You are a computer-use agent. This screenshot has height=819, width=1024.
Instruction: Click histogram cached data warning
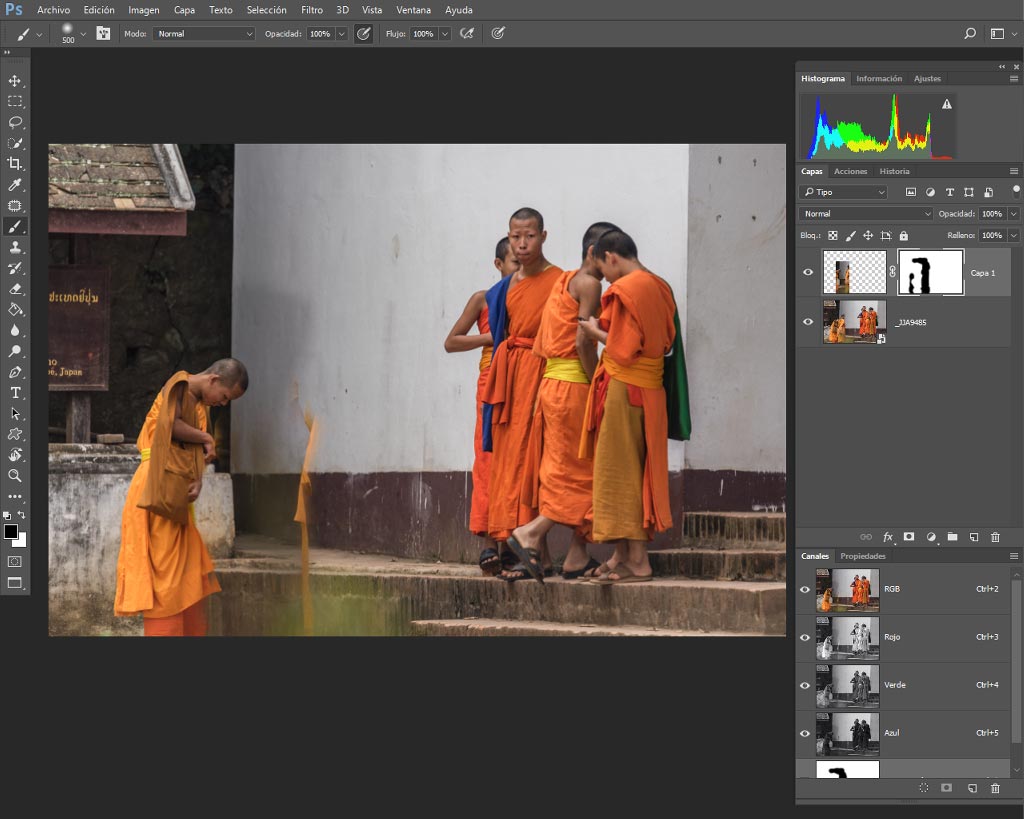(946, 104)
